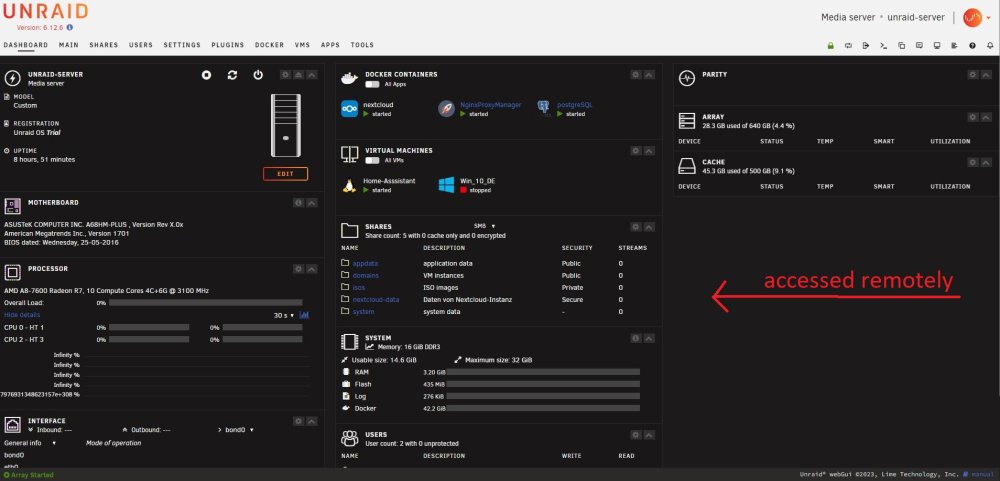Screen dimensions: 1000x481
Task: Click the NginxProxyManager container icon
Action: pos(446,108)
